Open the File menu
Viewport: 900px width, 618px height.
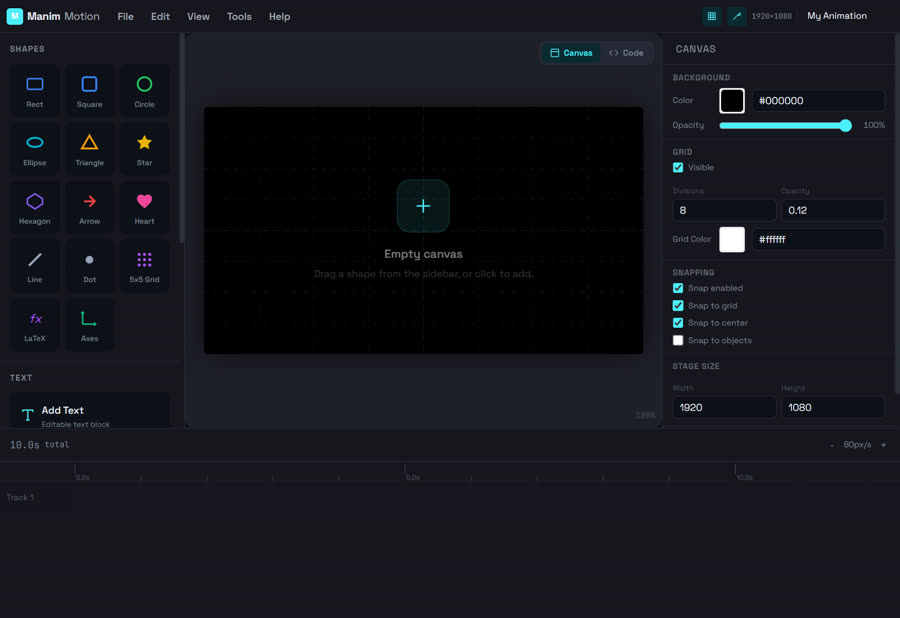click(125, 17)
